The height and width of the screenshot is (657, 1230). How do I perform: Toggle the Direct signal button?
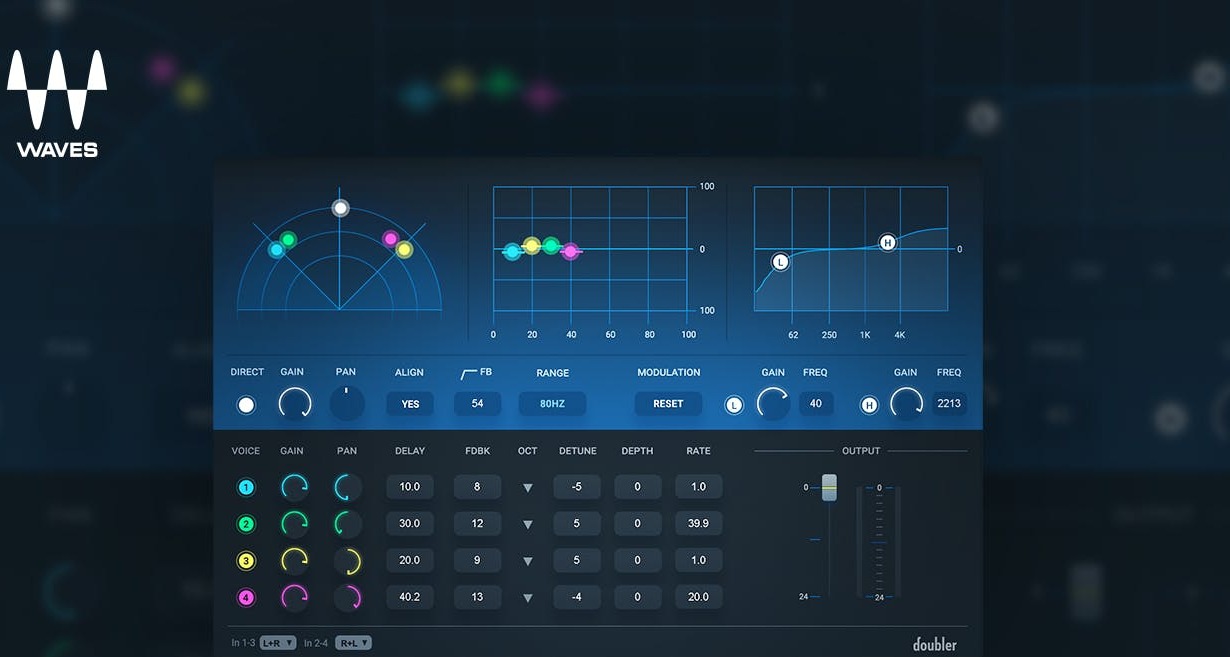(x=246, y=405)
